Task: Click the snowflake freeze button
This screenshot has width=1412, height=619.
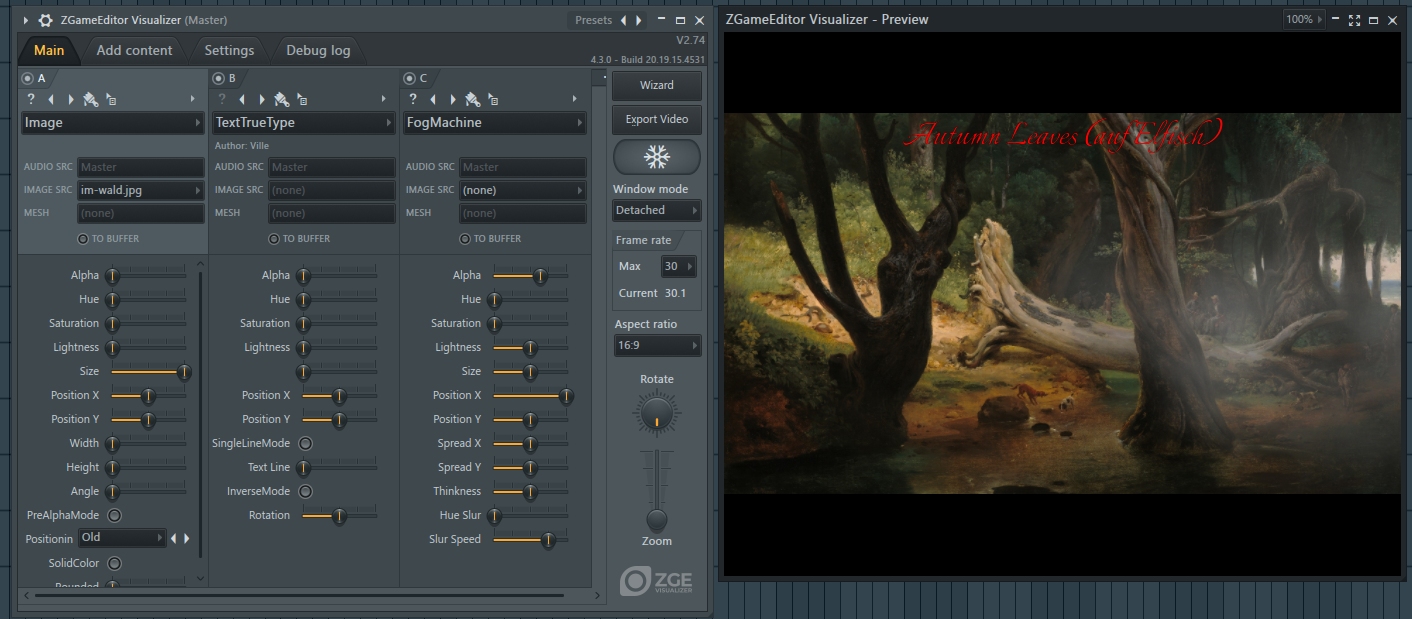Action: click(657, 157)
